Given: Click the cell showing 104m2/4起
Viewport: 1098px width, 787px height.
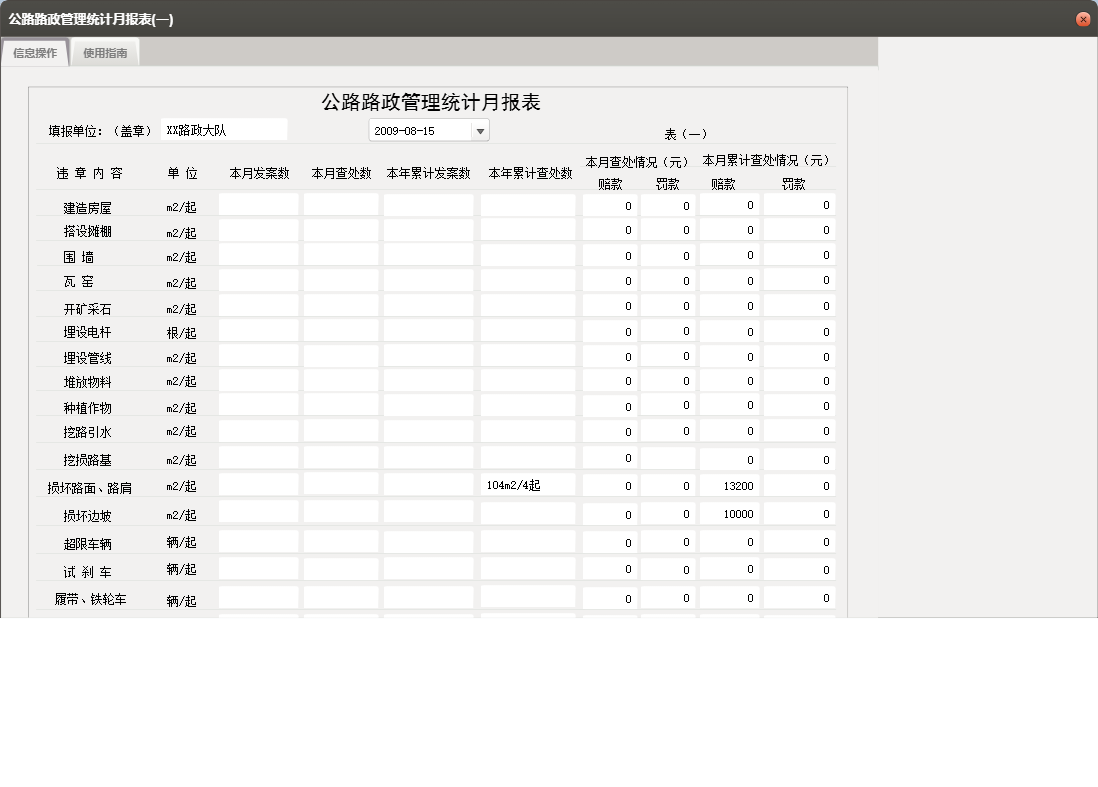Looking at the screenshot, I should pyautogui.click(x=528, y=484).
